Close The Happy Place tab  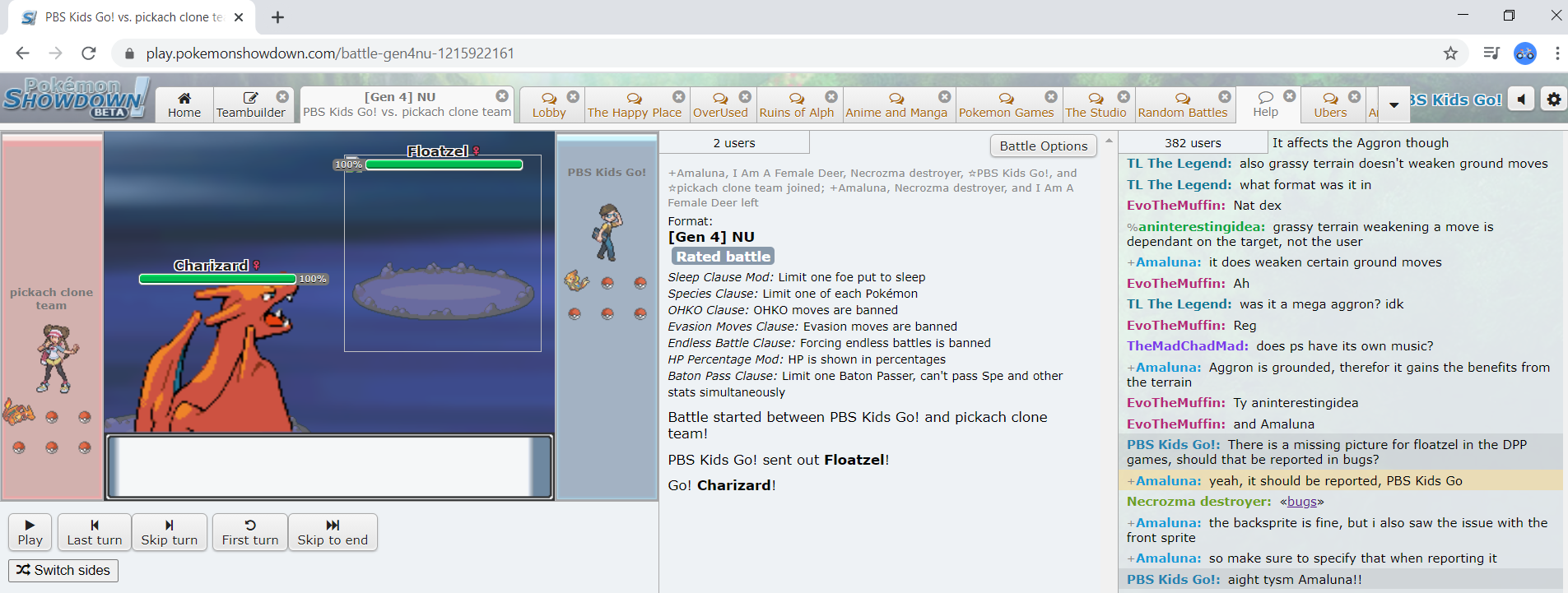[x=678, y=96]
